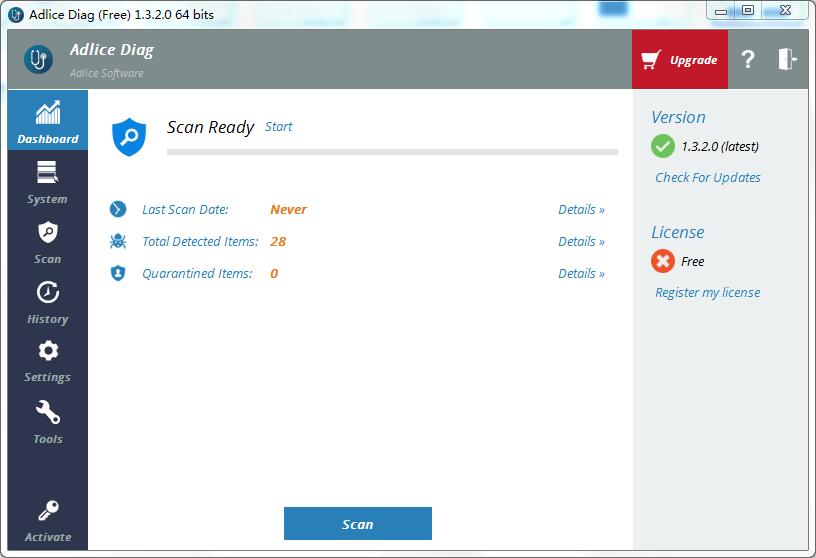
Task: Select the Dashboard label in sidebar
Action: [x=48, y=139]
